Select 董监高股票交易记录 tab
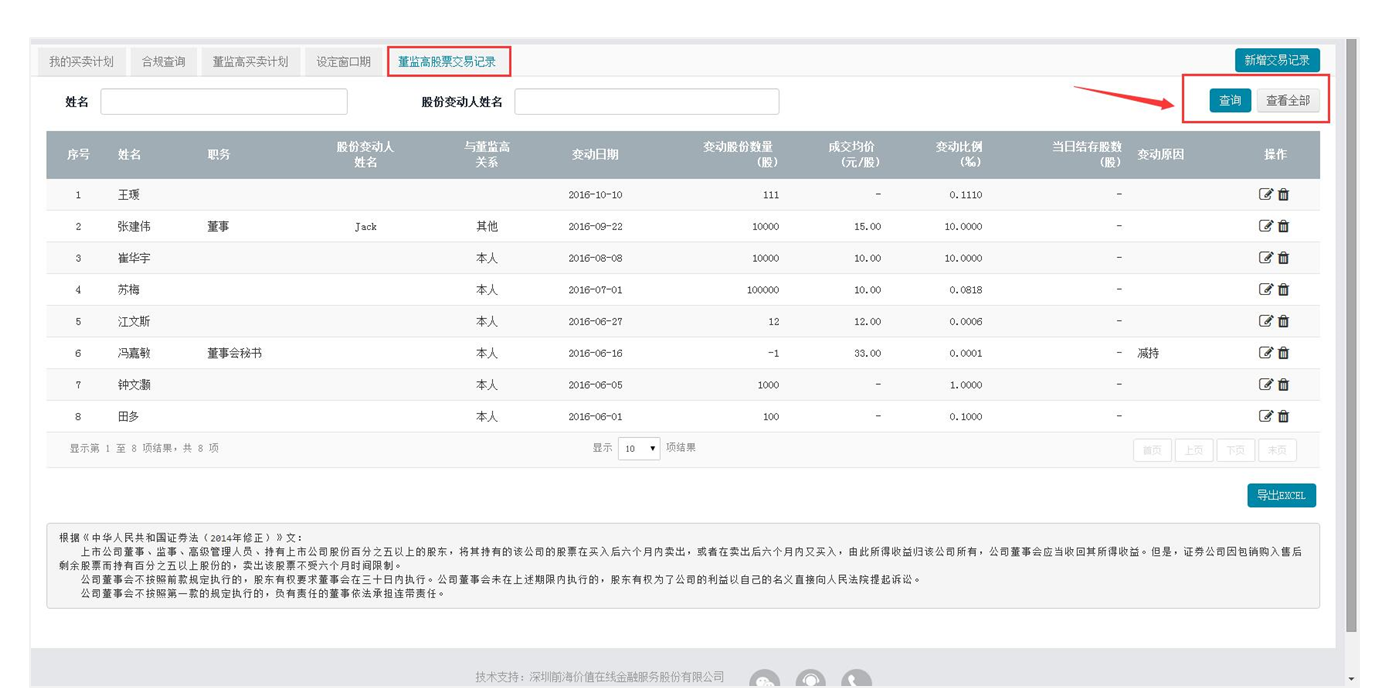Screen dimensions: 1394x698 click(447, 62)
